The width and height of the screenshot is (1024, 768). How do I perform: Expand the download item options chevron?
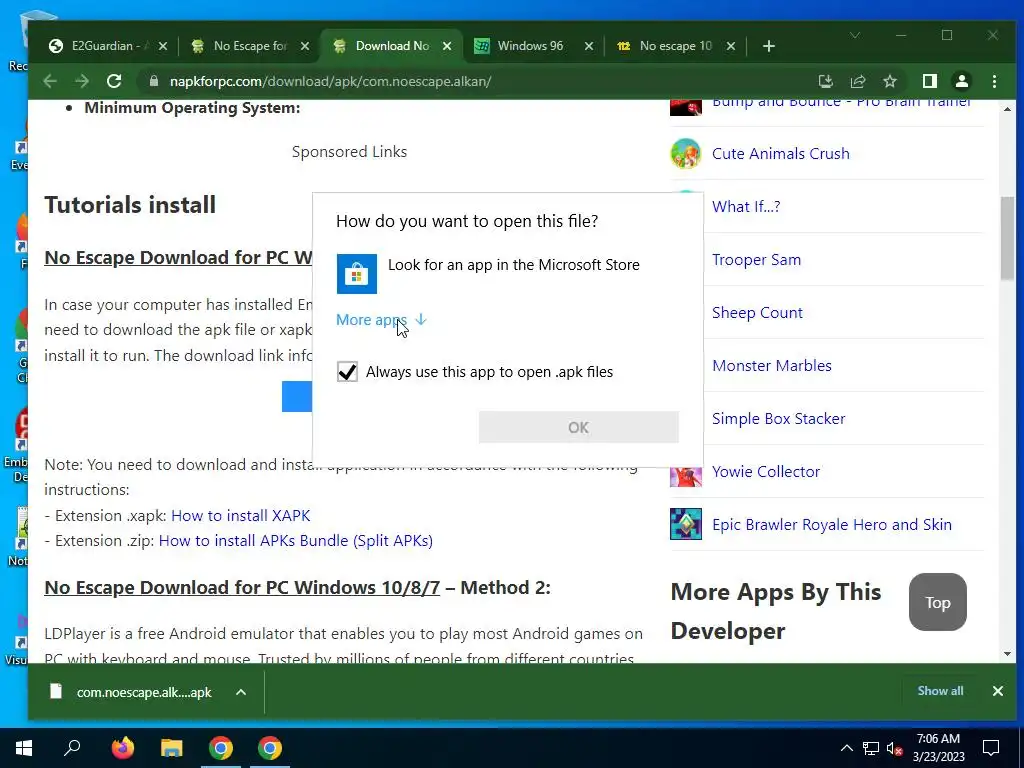[x=241, y=692]
